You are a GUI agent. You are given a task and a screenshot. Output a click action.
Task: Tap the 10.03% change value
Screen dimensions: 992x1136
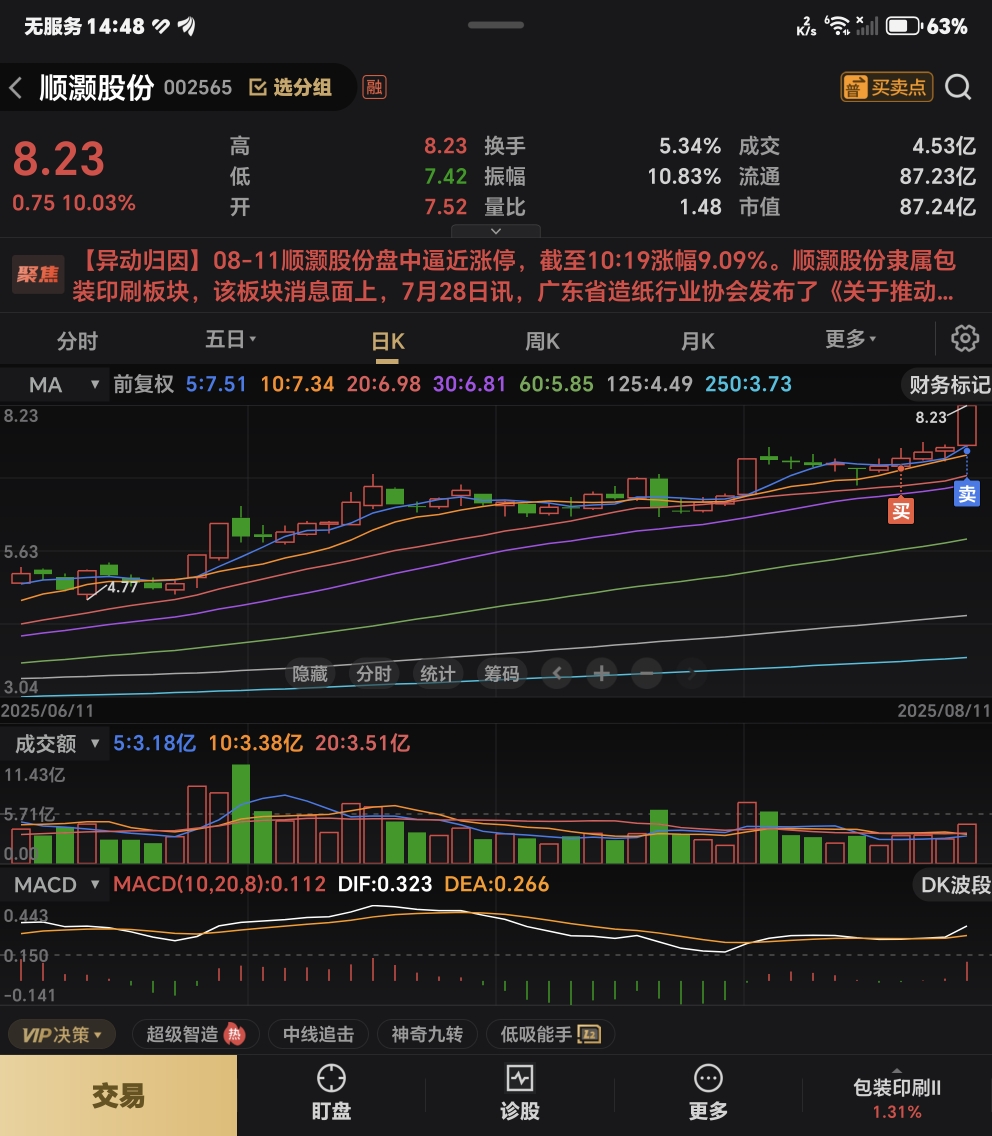[99, 203]
